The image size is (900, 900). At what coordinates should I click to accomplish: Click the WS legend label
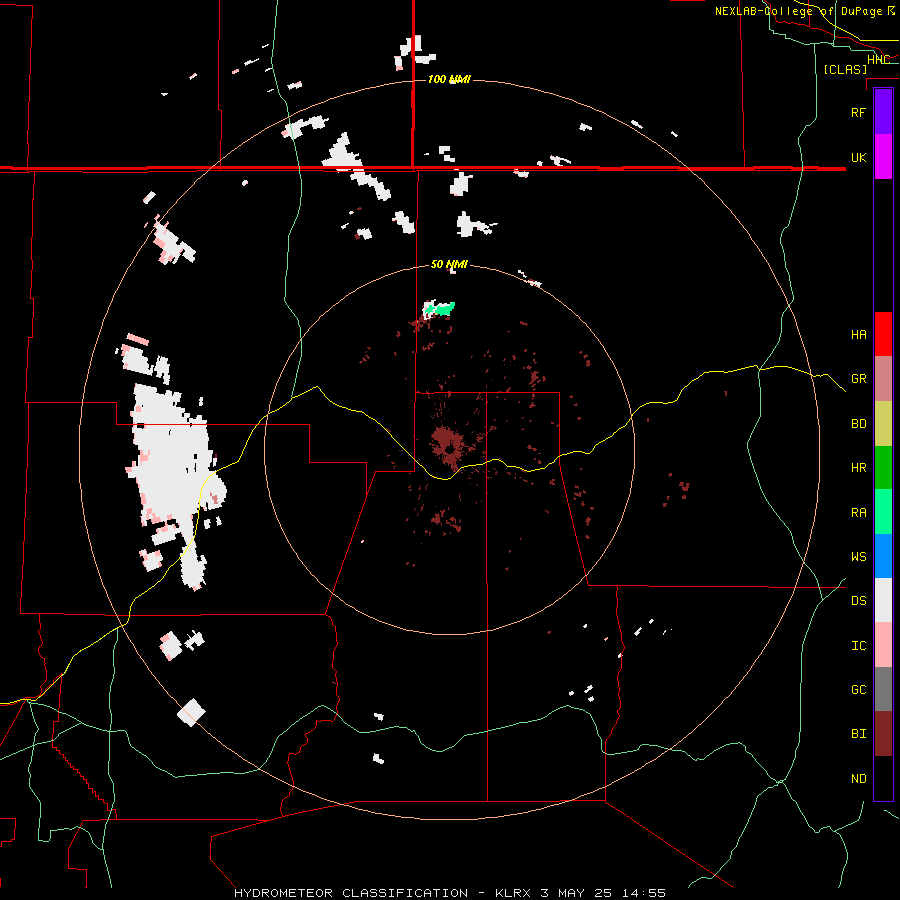858,557
